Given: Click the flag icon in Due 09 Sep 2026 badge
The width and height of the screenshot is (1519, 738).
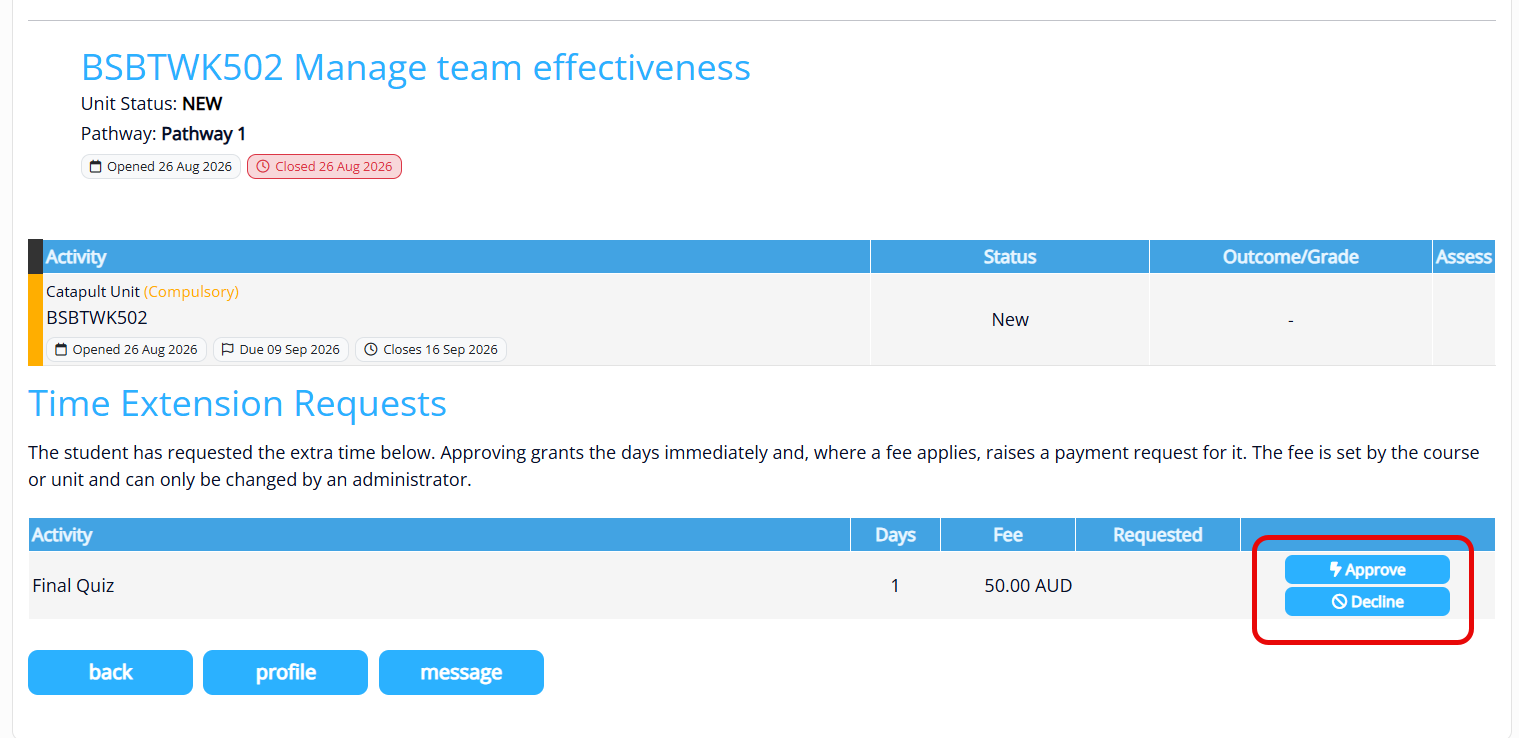Looking at the screenshot, I should pos(227,350).
